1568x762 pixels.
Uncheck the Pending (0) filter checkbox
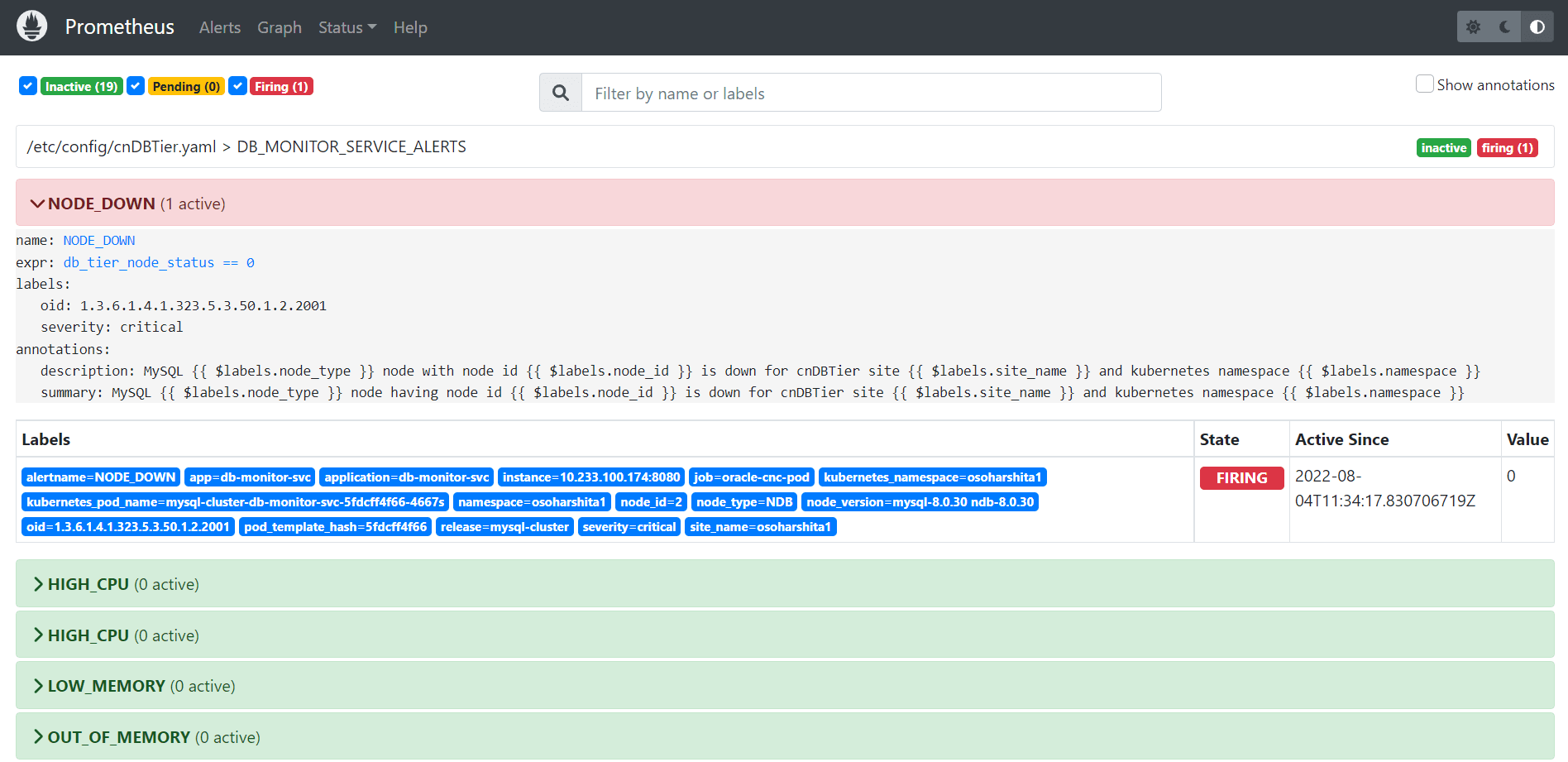coord(135,85)
